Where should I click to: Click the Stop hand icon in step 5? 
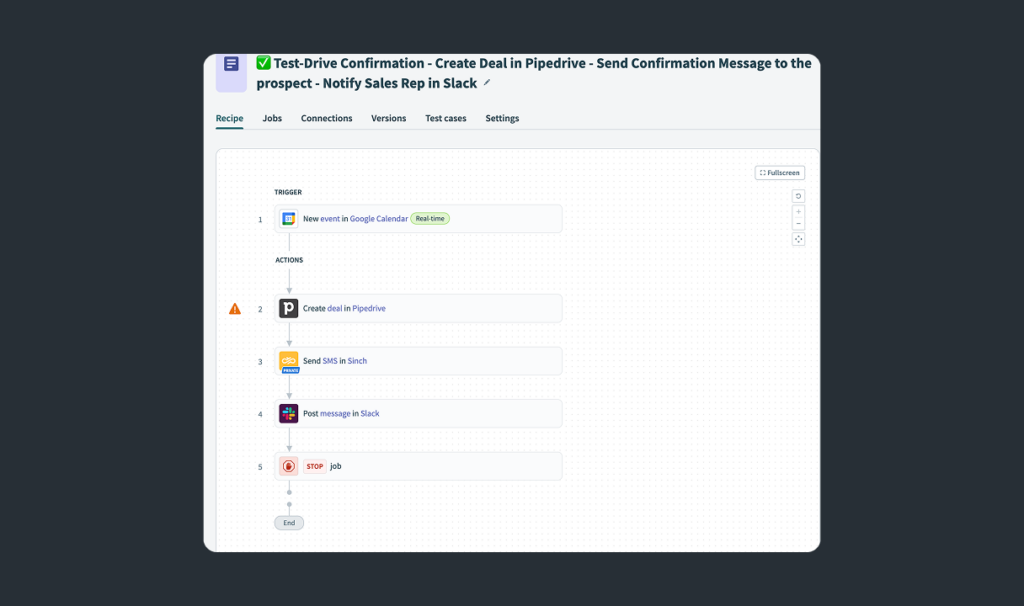(x=289, y=466)
